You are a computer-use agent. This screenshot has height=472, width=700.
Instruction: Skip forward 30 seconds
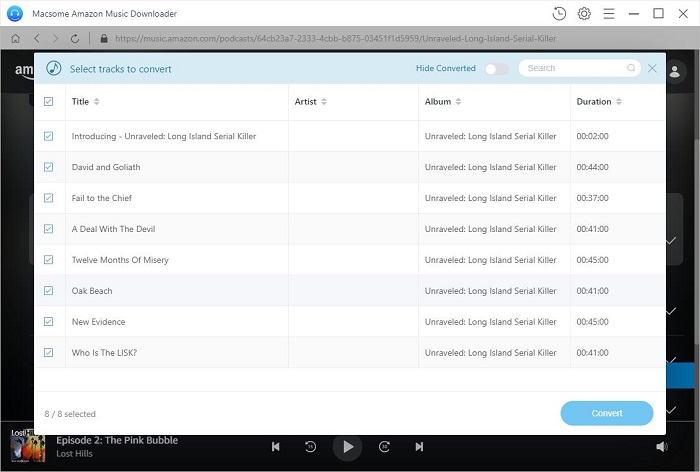click(384, 447)
